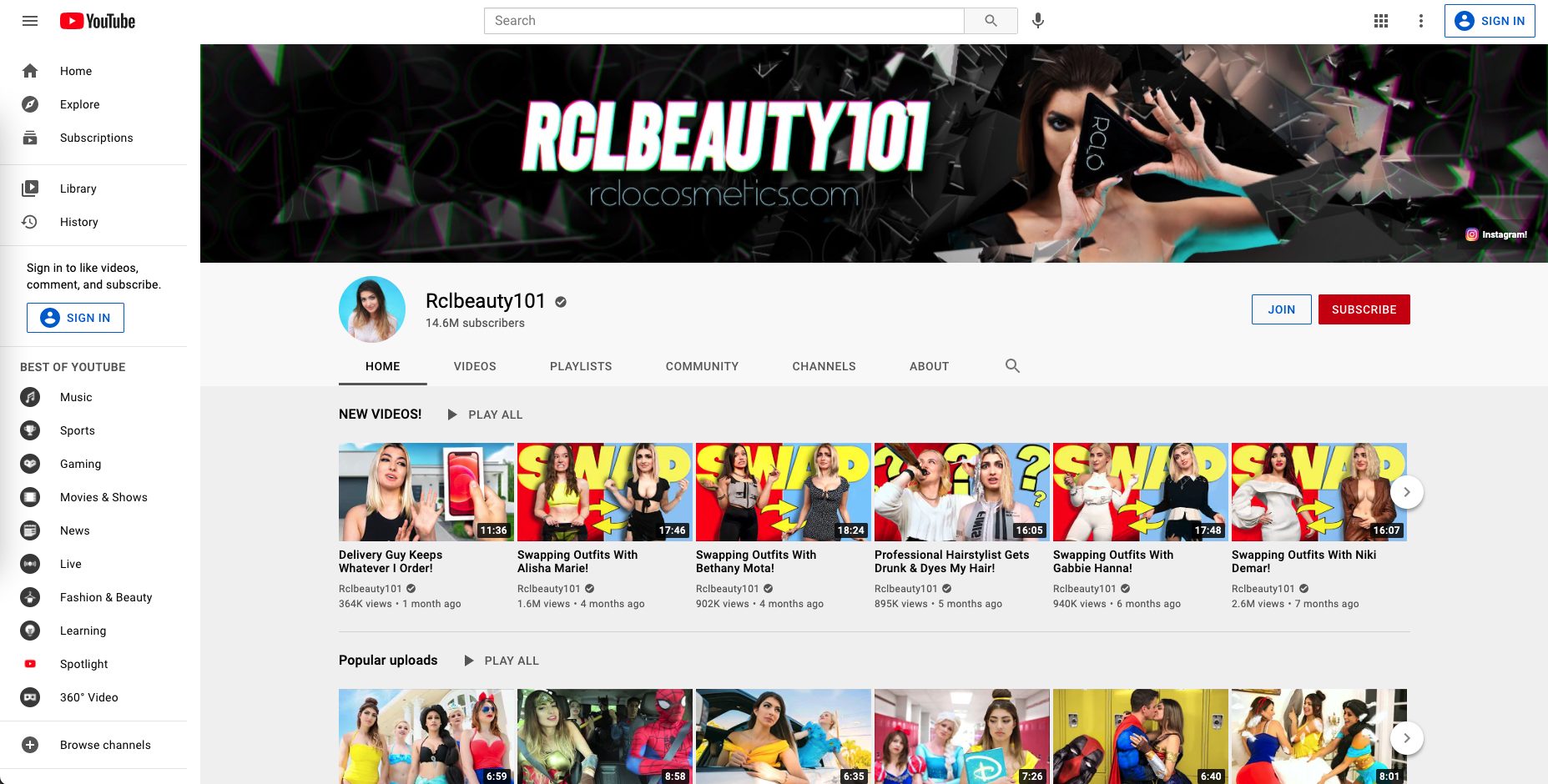Switch to the VIDEOS tab

475,366
